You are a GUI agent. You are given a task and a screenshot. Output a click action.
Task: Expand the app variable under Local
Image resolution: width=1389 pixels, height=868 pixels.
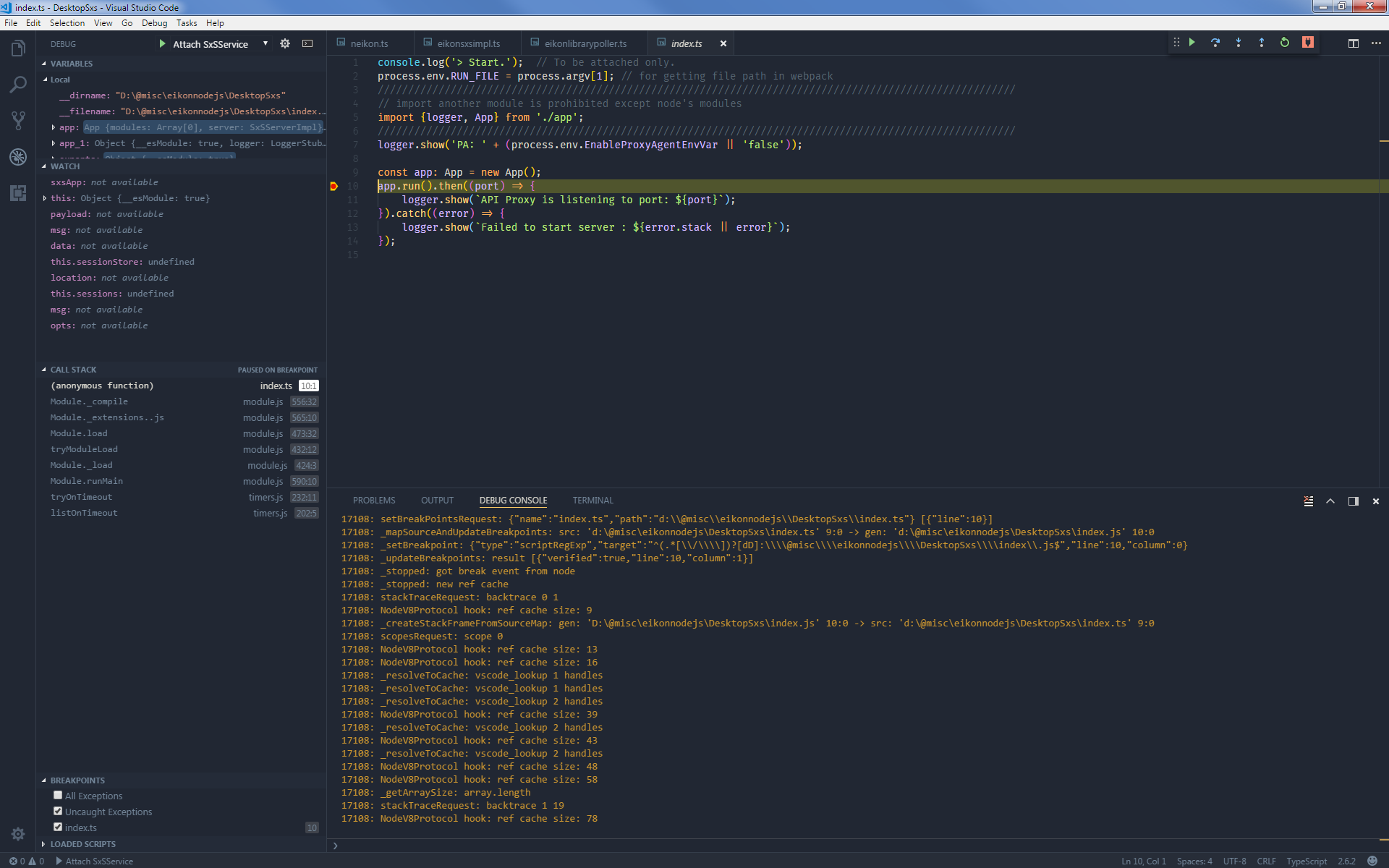[53, 127]
